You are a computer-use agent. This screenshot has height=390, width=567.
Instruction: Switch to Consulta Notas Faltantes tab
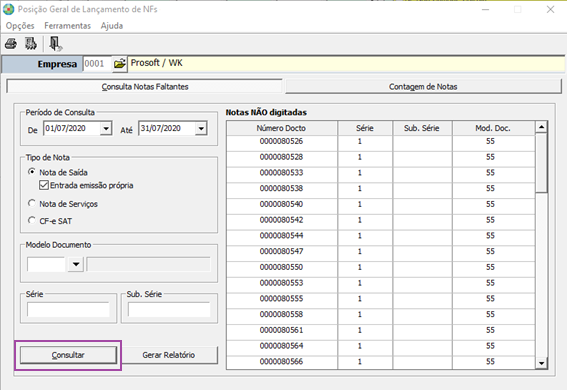[x=144, y=86]
